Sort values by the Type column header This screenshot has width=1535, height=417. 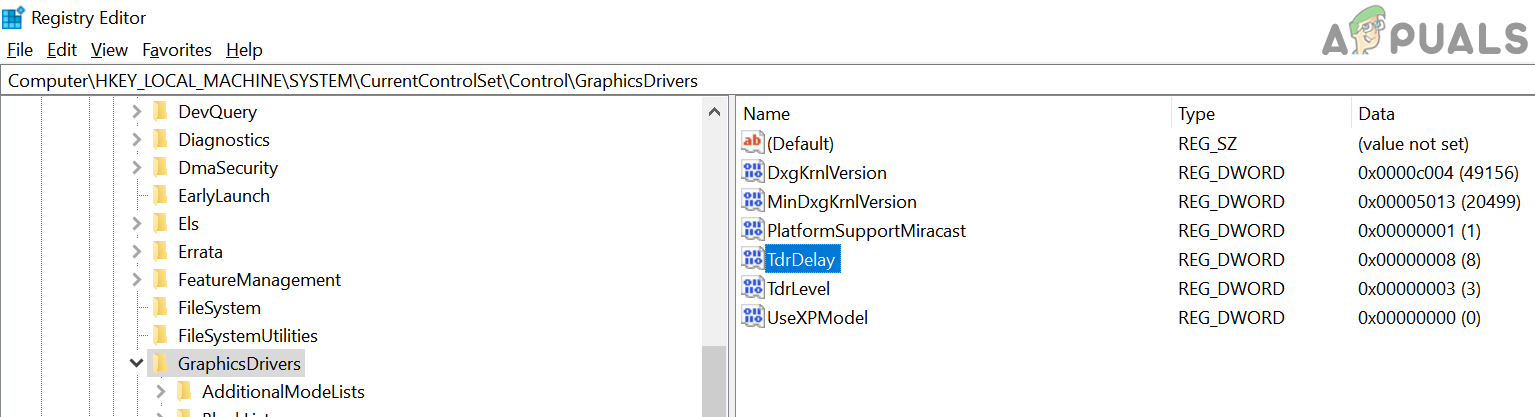pyautogui.click(x=1196, y=114)
